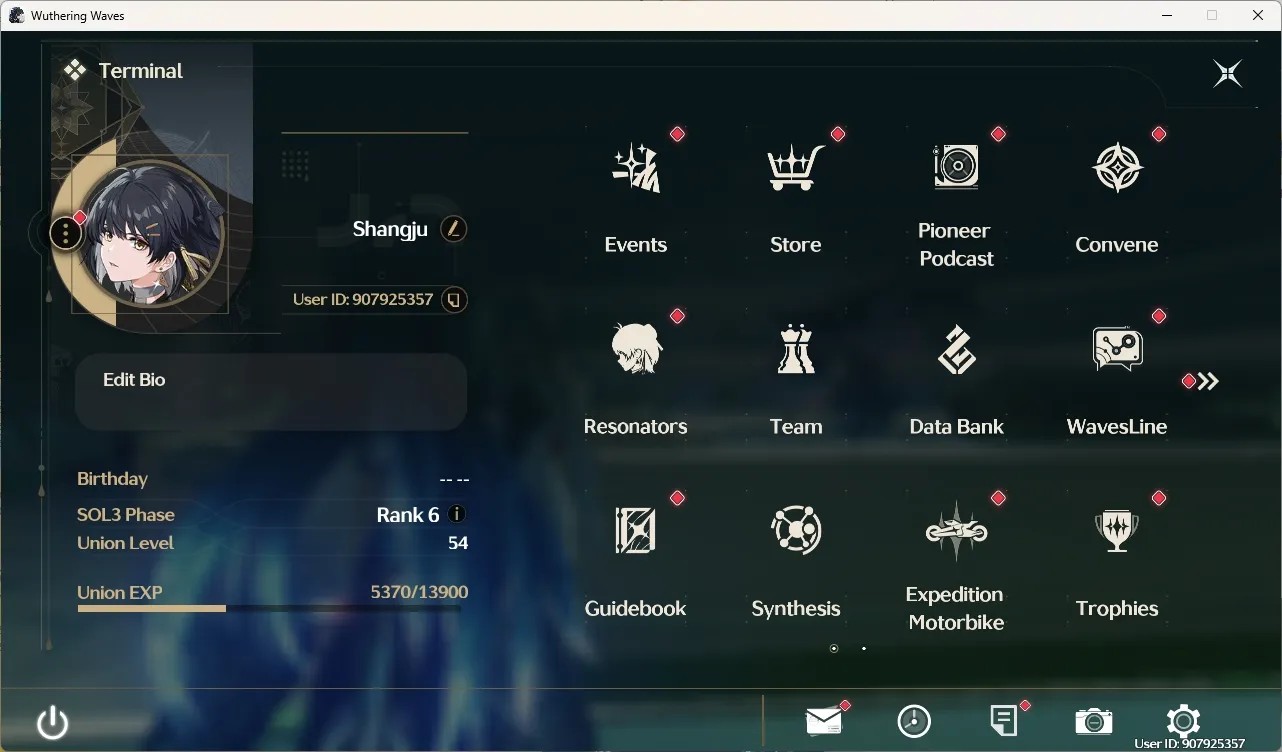Open the Expedition Motorbike icon
Image resolution: width=1282 pixels, height=752 pixels.
pos(957,530)
